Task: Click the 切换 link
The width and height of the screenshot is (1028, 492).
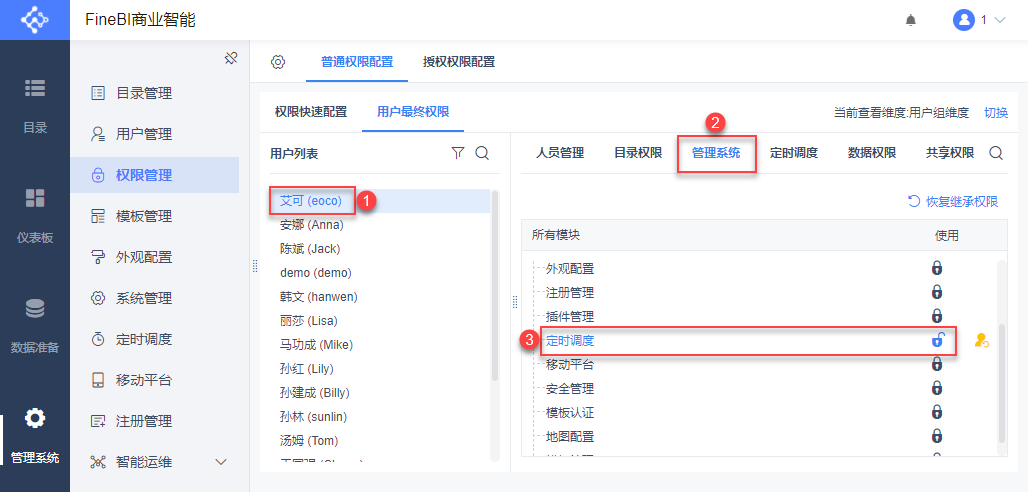Action: click(x=996, y=113)
